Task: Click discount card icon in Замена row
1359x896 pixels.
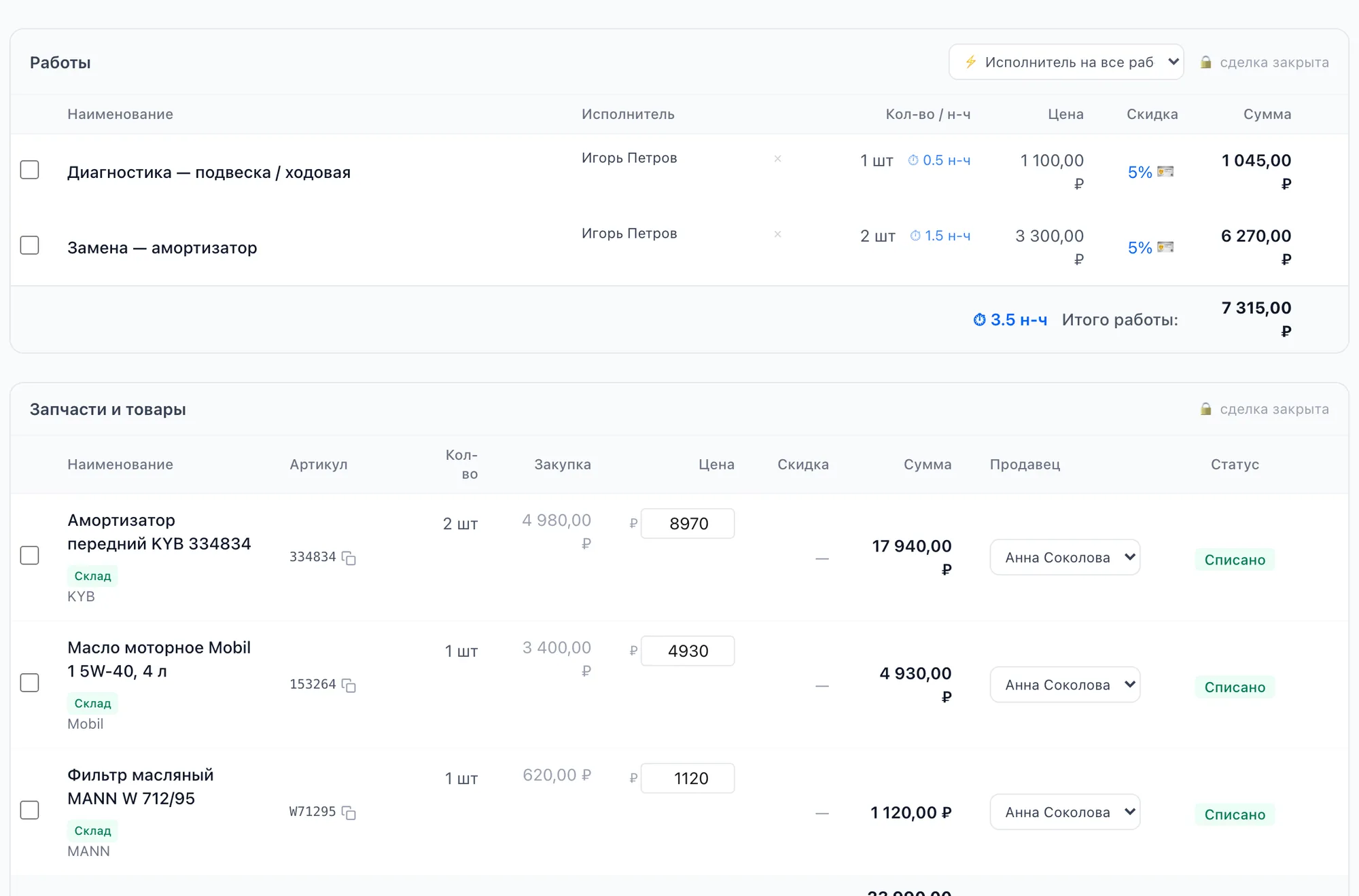Action: coord(1165,247)
